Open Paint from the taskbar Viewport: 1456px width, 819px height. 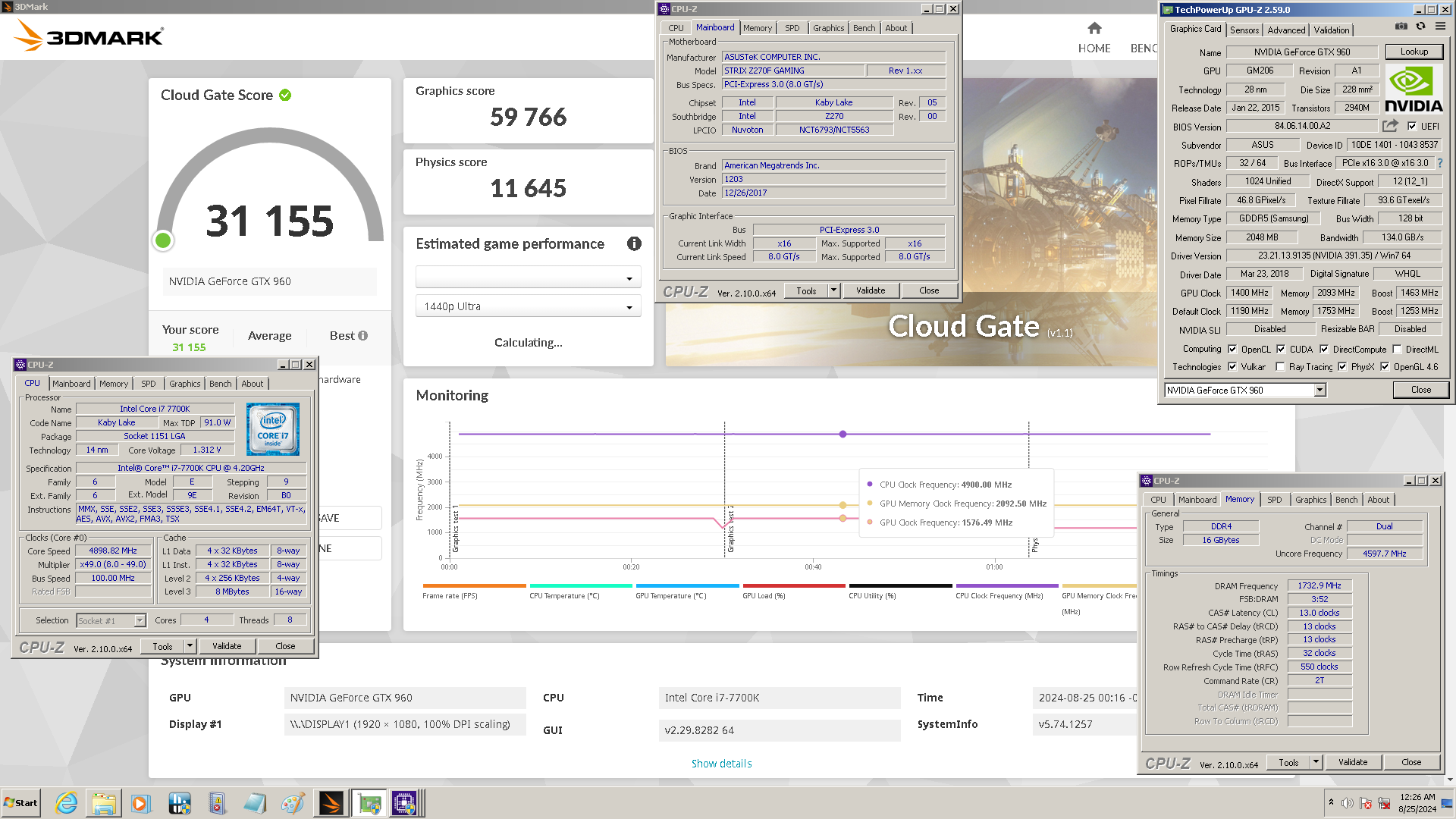click(293, 803)
